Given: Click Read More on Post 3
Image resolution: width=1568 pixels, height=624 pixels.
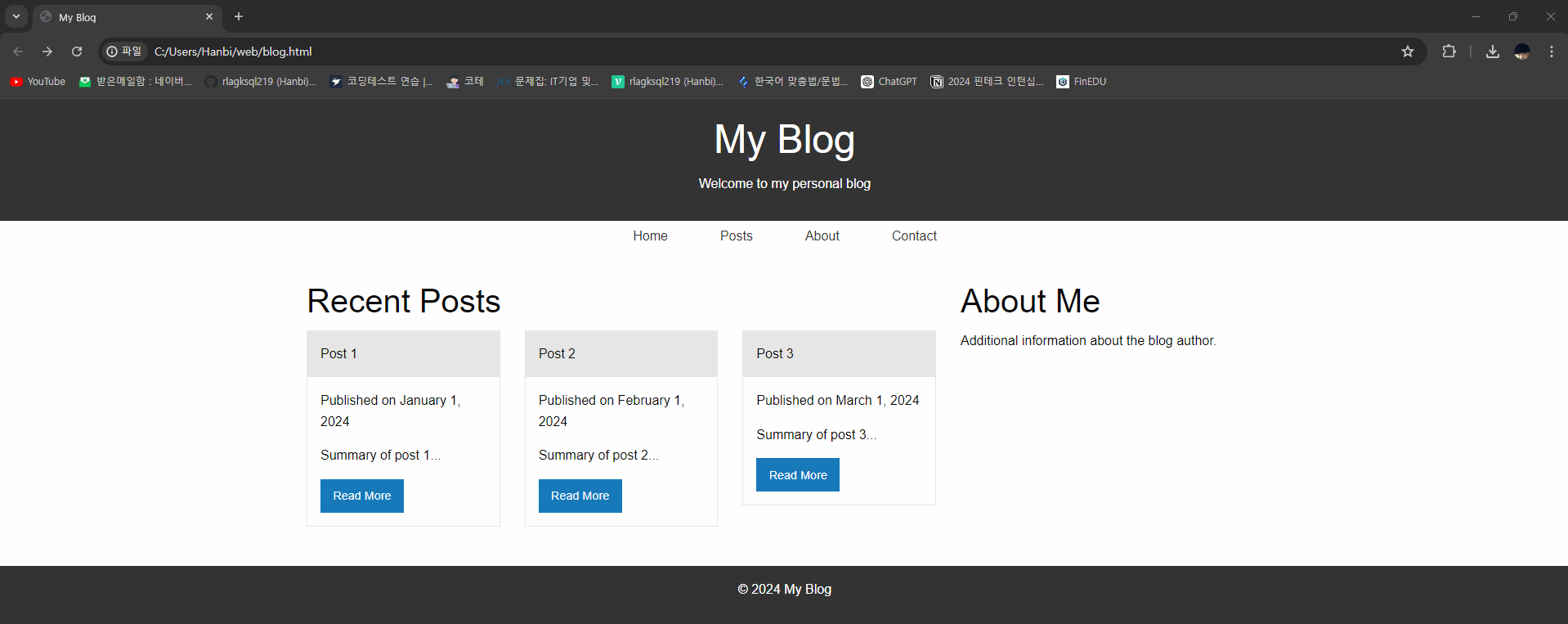Looking at the screenshot, I should coord(798,475).
